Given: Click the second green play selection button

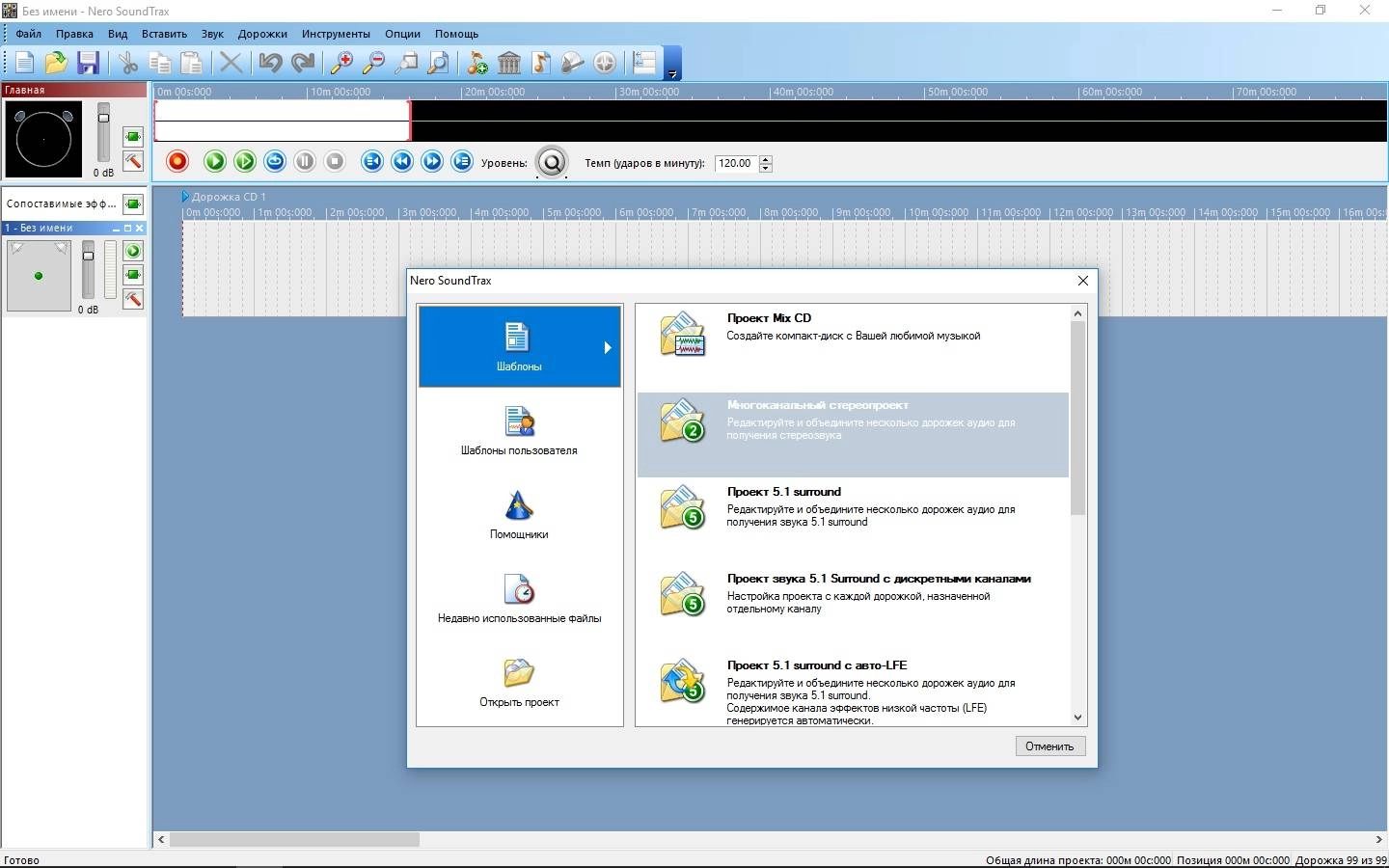Looking at the screenshot, I should (245, 161).
